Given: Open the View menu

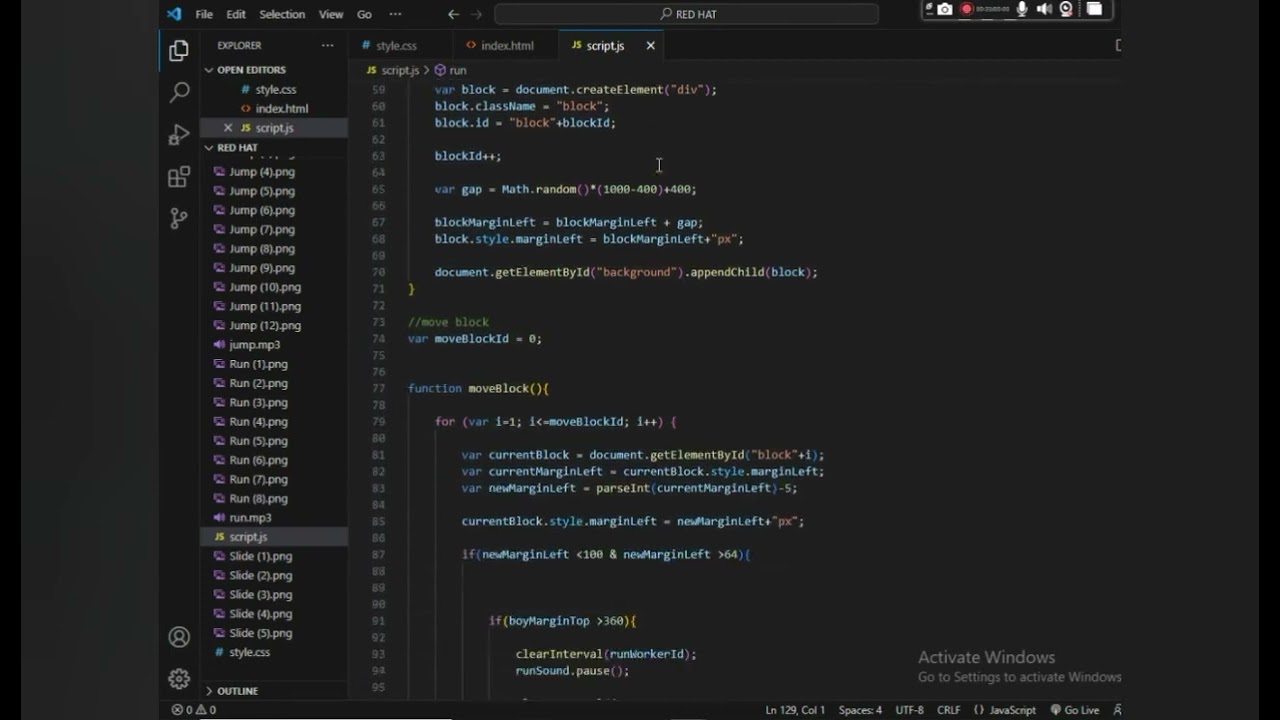Looking at the screenshot, I should click(x=331, y=14).
